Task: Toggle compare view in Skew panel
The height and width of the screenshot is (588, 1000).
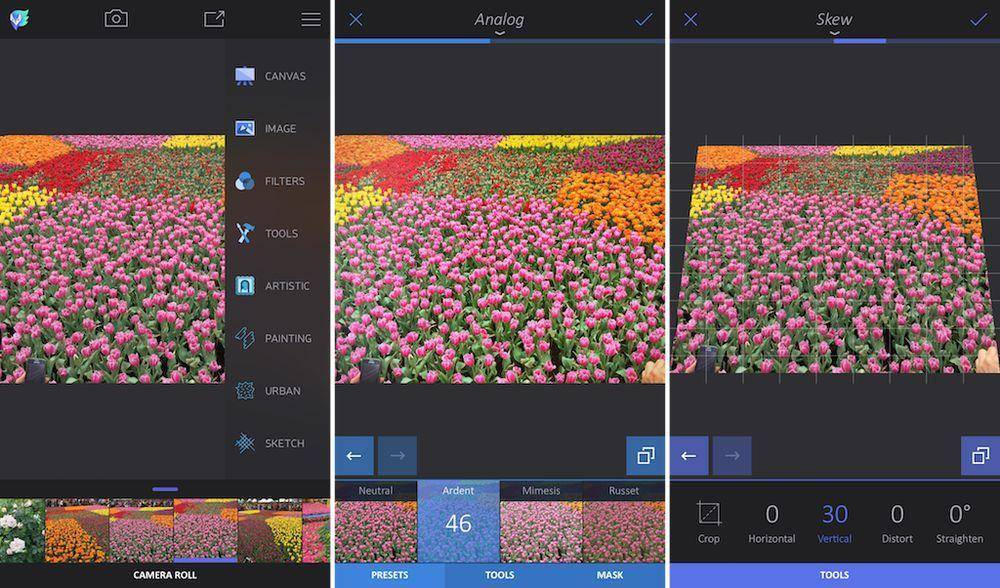Action: point(981,456)
